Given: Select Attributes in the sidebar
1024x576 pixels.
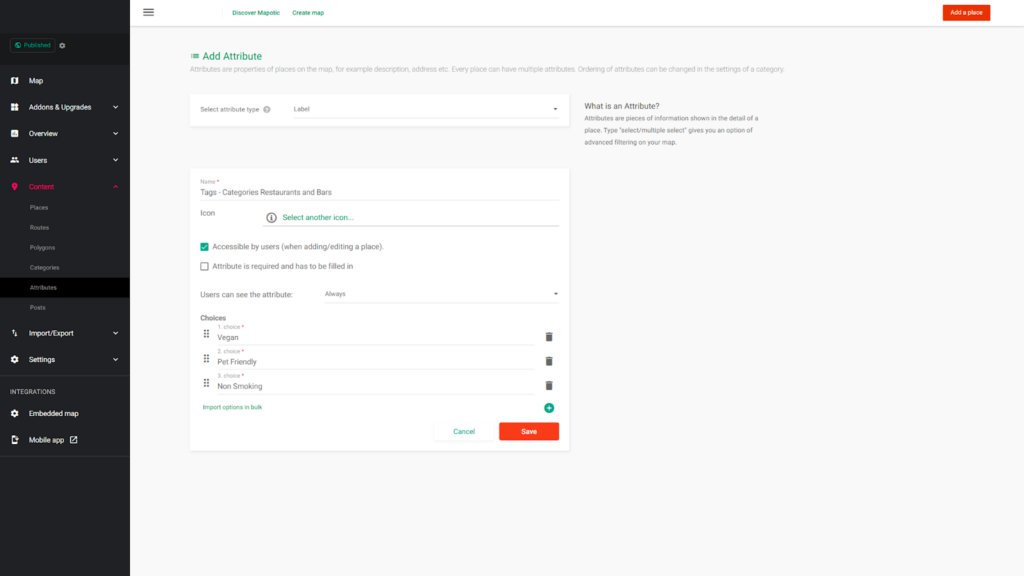Looking at the screenshot, I should (x=43, y=287).
